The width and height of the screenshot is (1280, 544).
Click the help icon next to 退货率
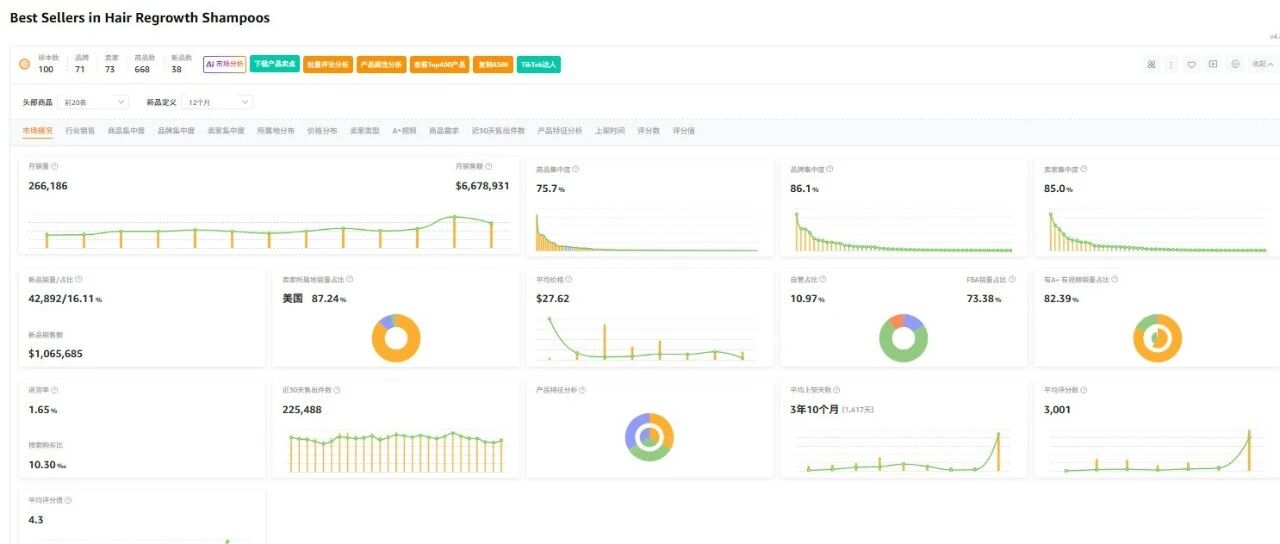pyautogui.click(x=54, y=390)
